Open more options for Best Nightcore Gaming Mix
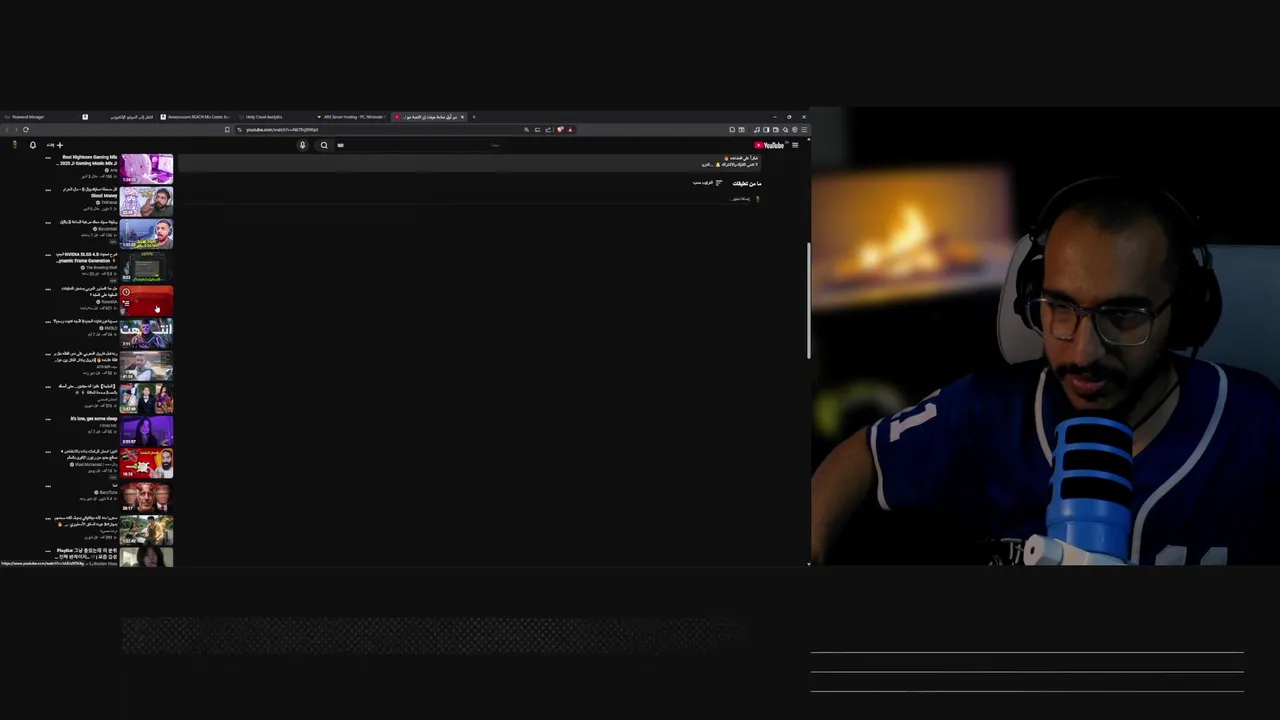1280x720 pixels. tap(48, 157)
